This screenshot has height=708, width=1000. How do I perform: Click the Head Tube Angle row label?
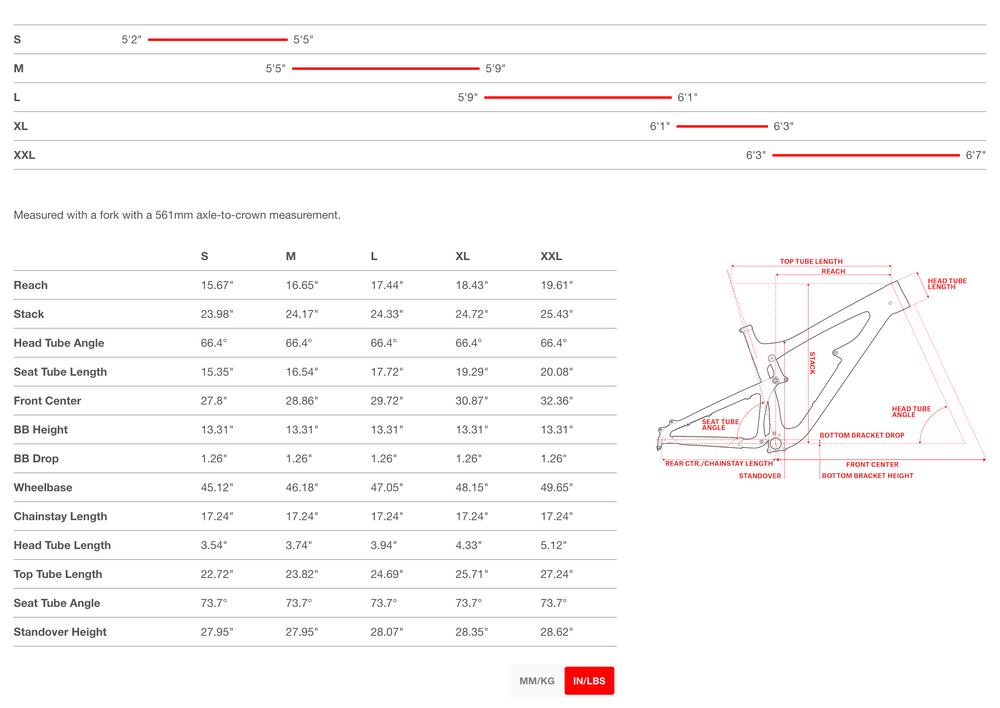(59, 343)
